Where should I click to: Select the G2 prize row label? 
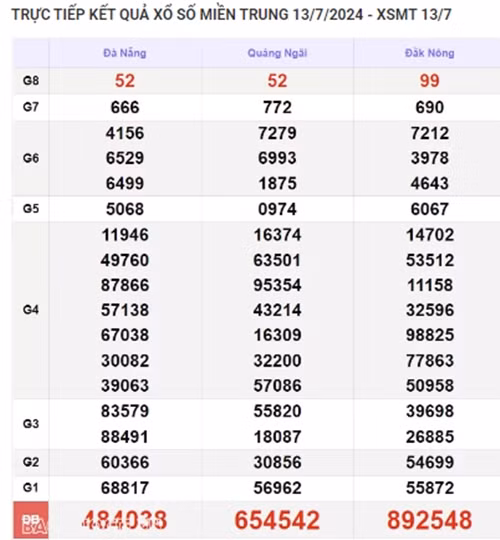31,462
